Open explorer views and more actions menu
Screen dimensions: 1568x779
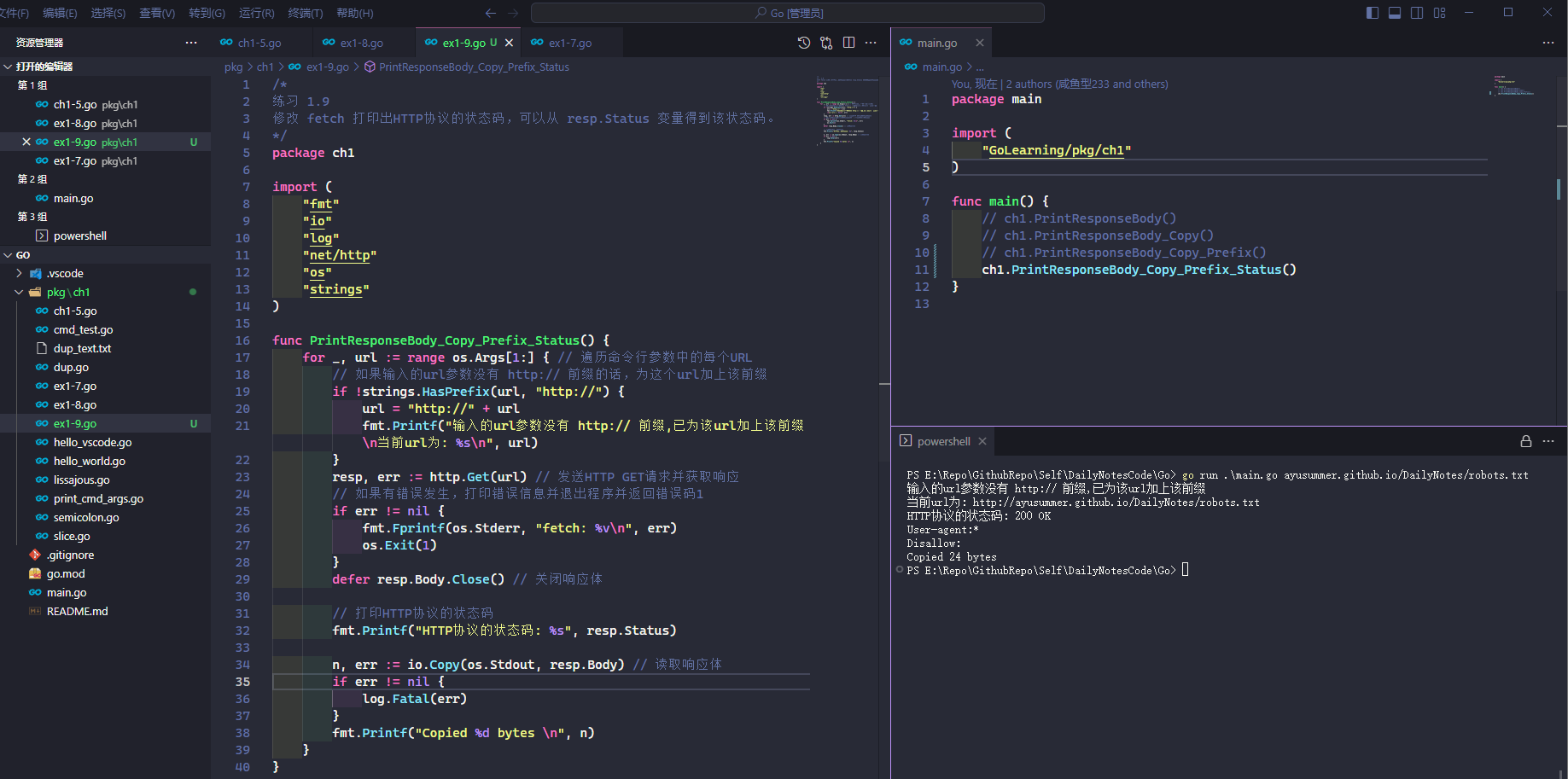(191, 43)
